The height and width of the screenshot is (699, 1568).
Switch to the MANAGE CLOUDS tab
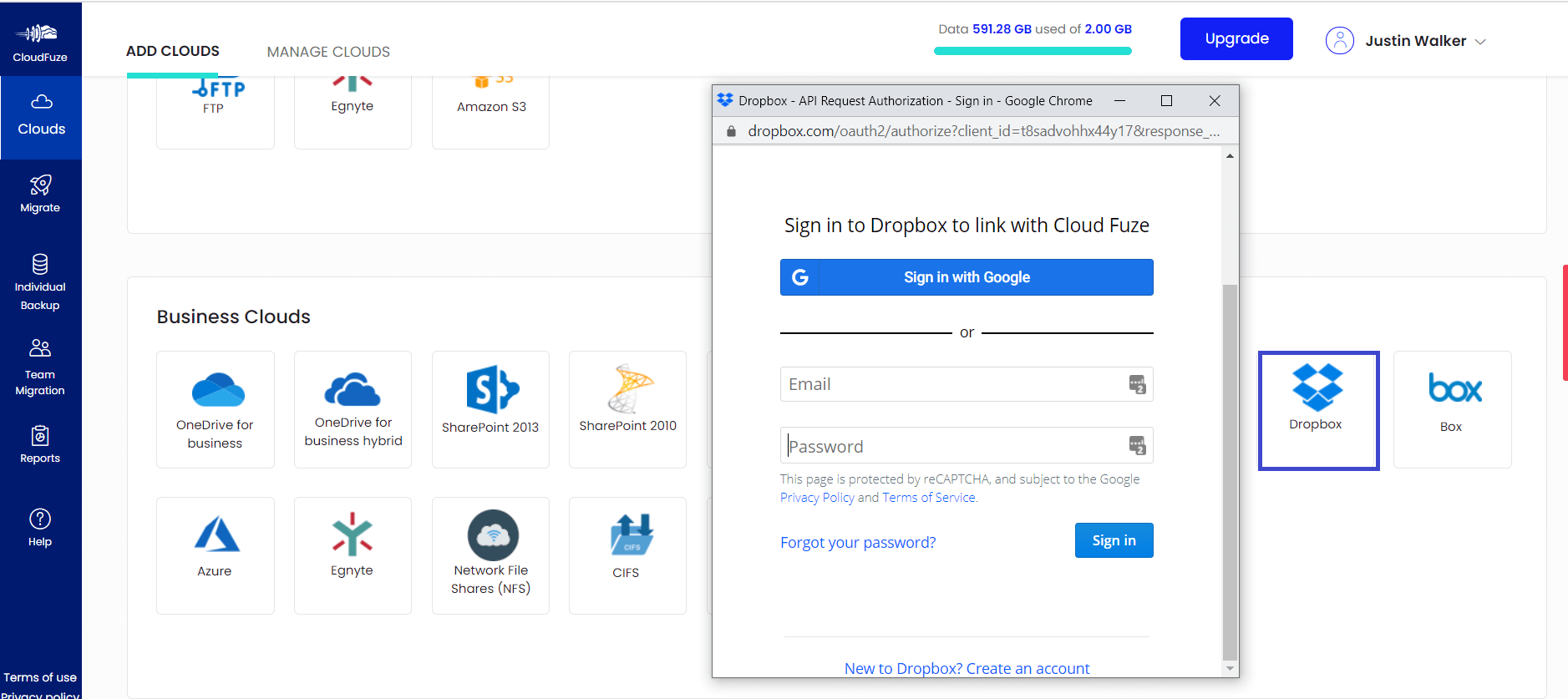328,52
